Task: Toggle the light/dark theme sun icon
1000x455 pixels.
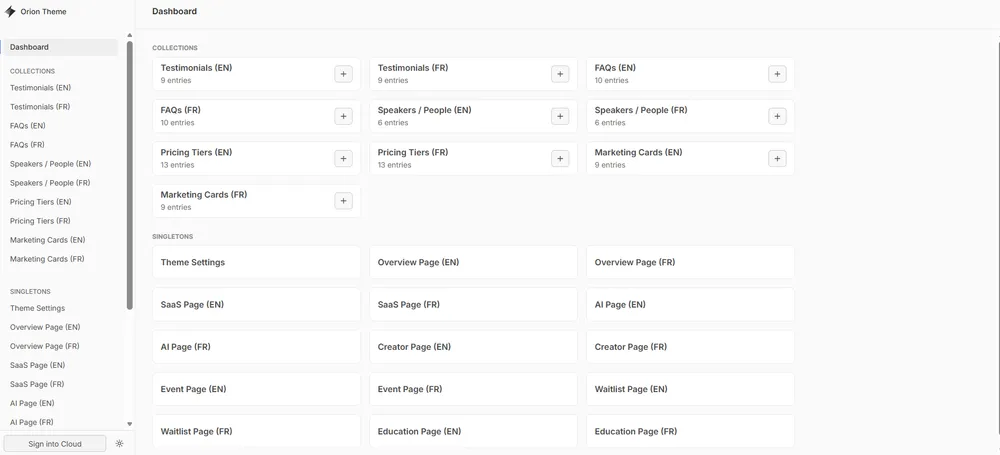Action: [x=119, y=444]
